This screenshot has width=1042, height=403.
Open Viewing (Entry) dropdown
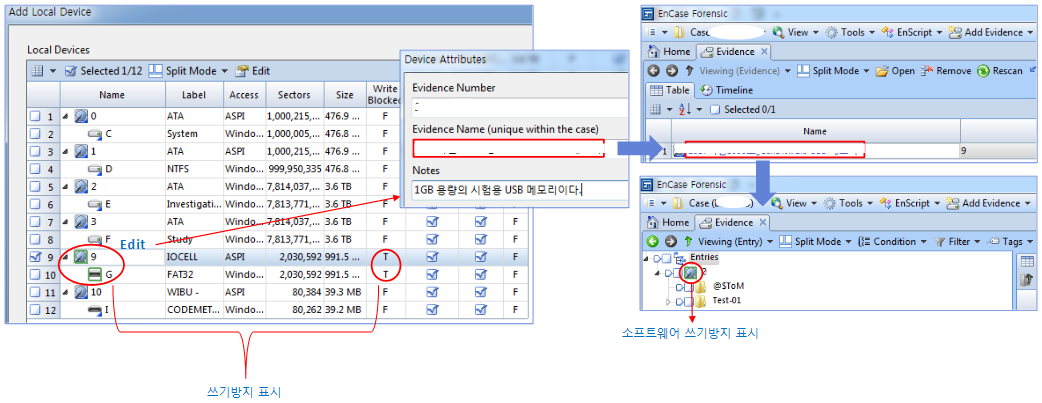point(736,241)
